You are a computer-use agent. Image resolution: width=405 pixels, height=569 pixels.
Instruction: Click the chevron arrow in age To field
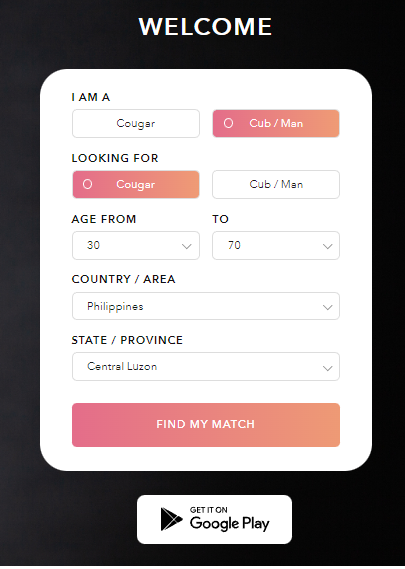click(x=327, y=246)
